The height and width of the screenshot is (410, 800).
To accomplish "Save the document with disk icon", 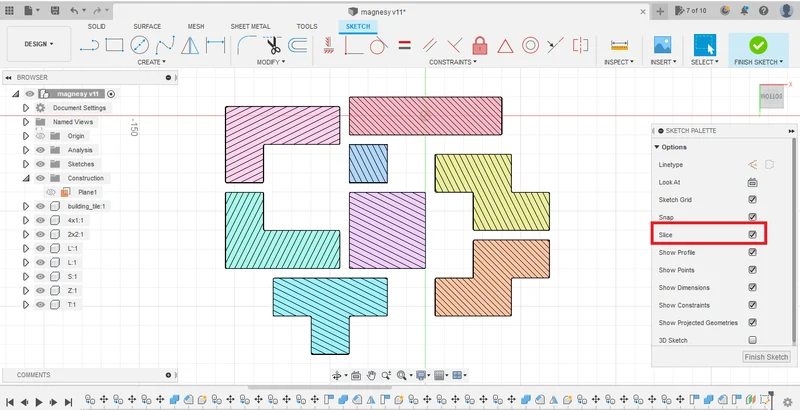I will coord(55,11).
